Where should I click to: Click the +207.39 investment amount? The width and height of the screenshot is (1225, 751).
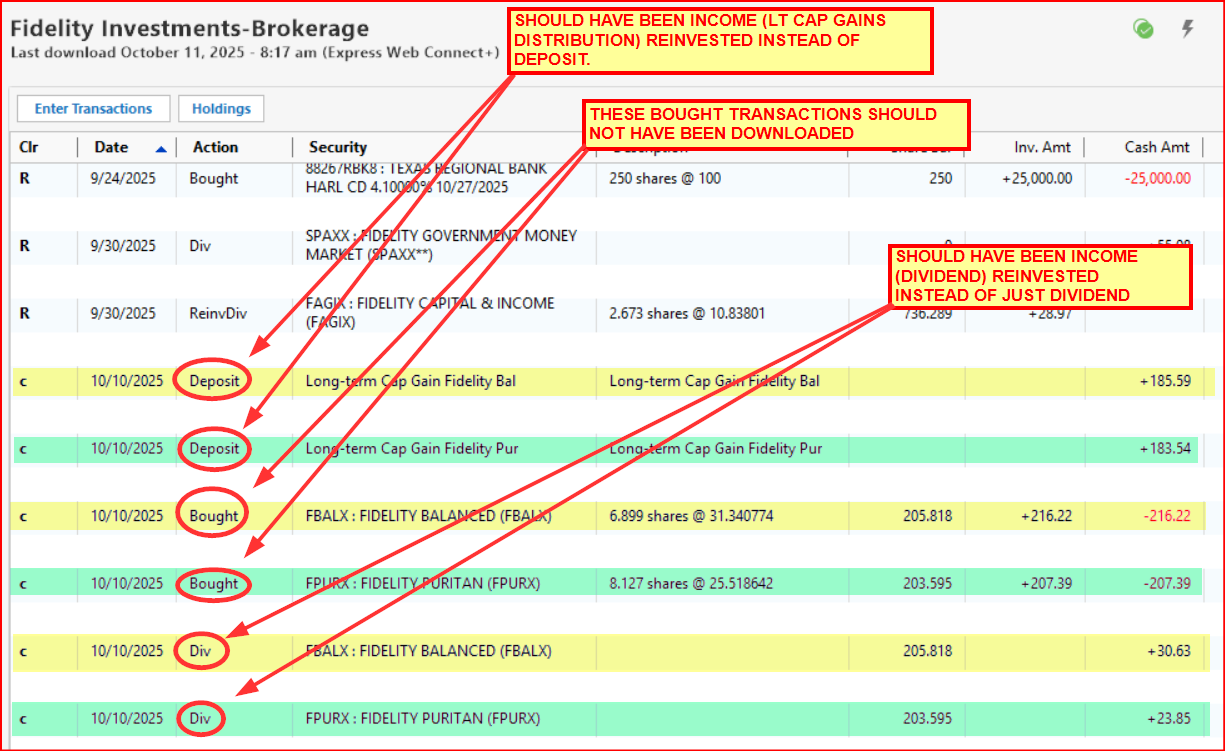pos(1046,583)
